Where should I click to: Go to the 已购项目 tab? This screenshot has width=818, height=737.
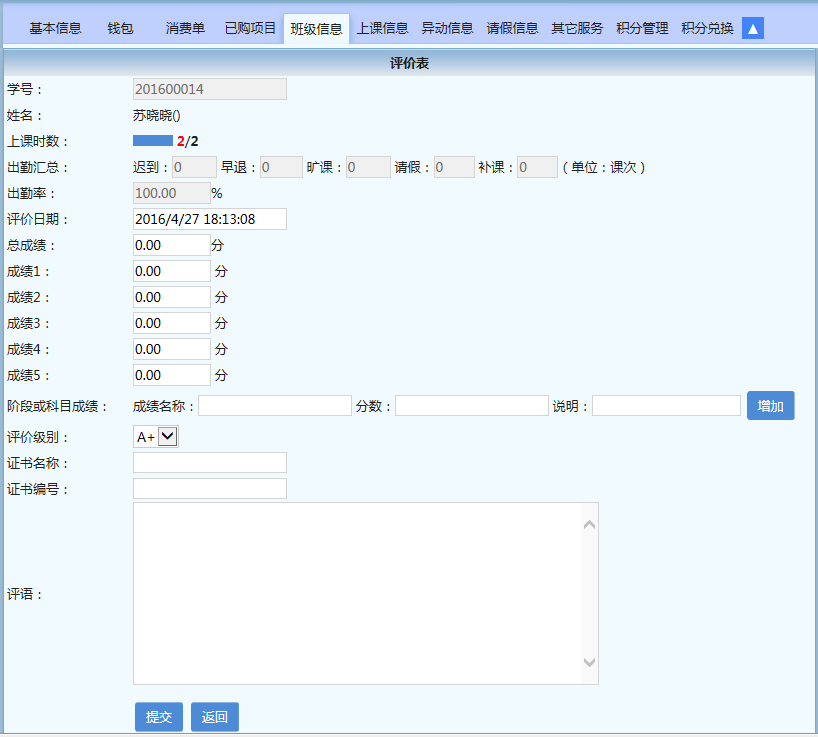(x=250, y=28)
